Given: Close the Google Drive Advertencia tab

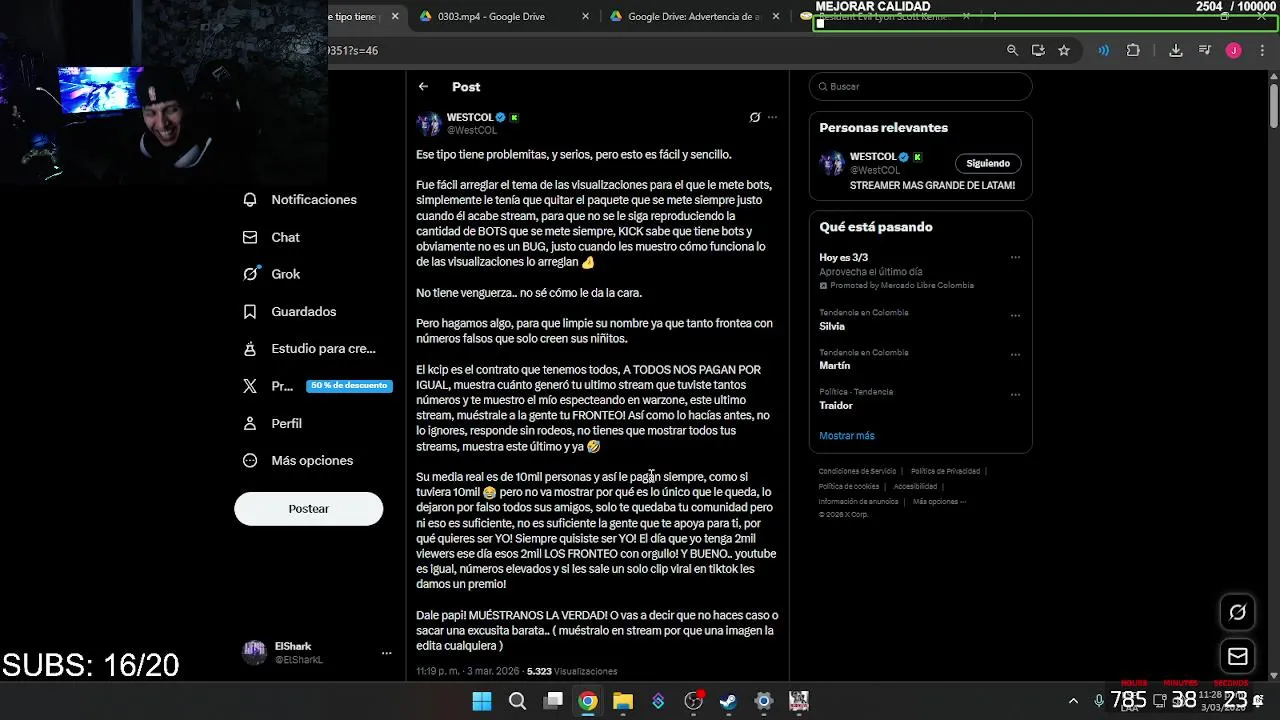Looking at the screenshot, I should click(x=777, y=16).
